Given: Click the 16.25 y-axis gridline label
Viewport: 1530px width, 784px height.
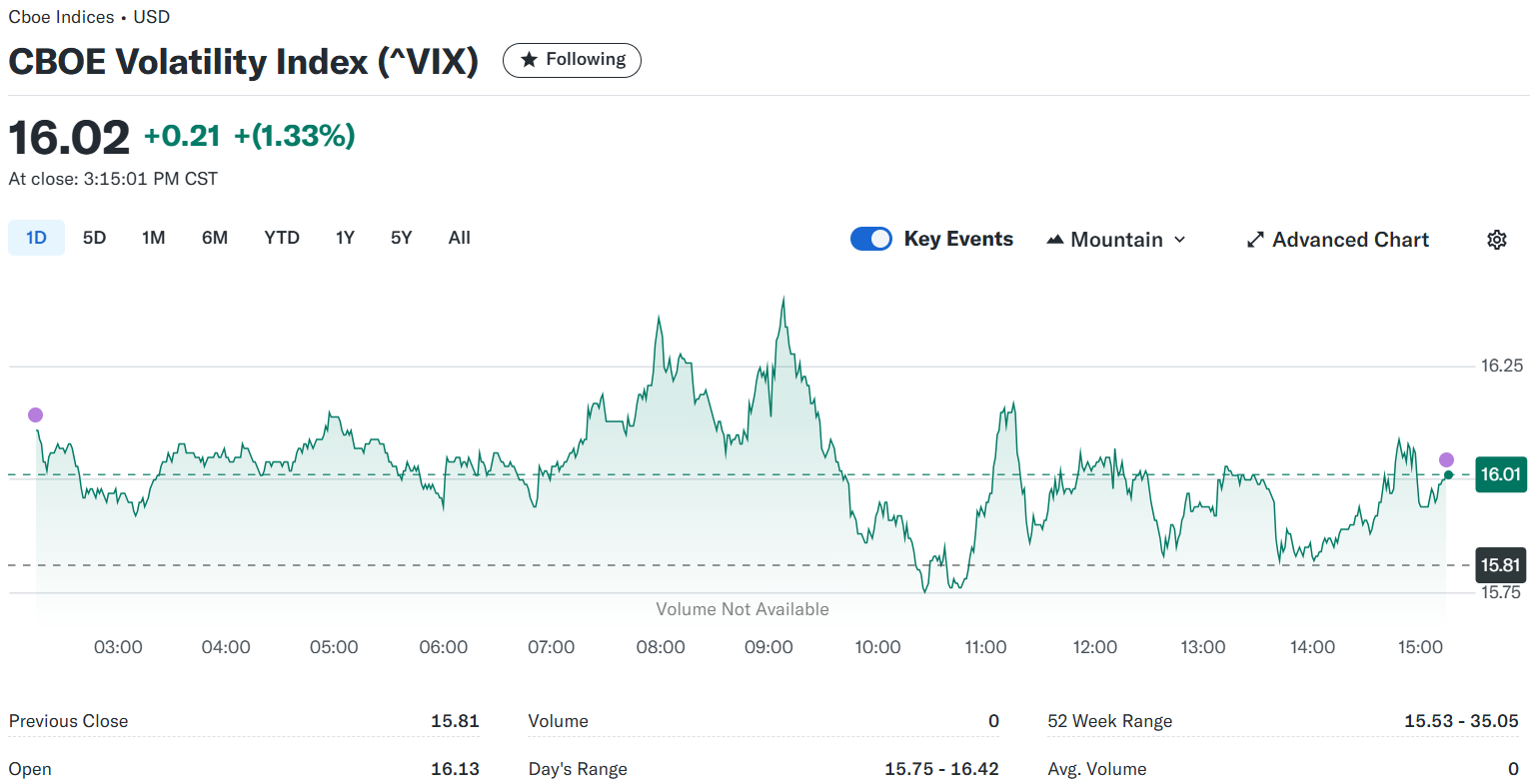Looking at the screenshot, I should click(1502, 366).
